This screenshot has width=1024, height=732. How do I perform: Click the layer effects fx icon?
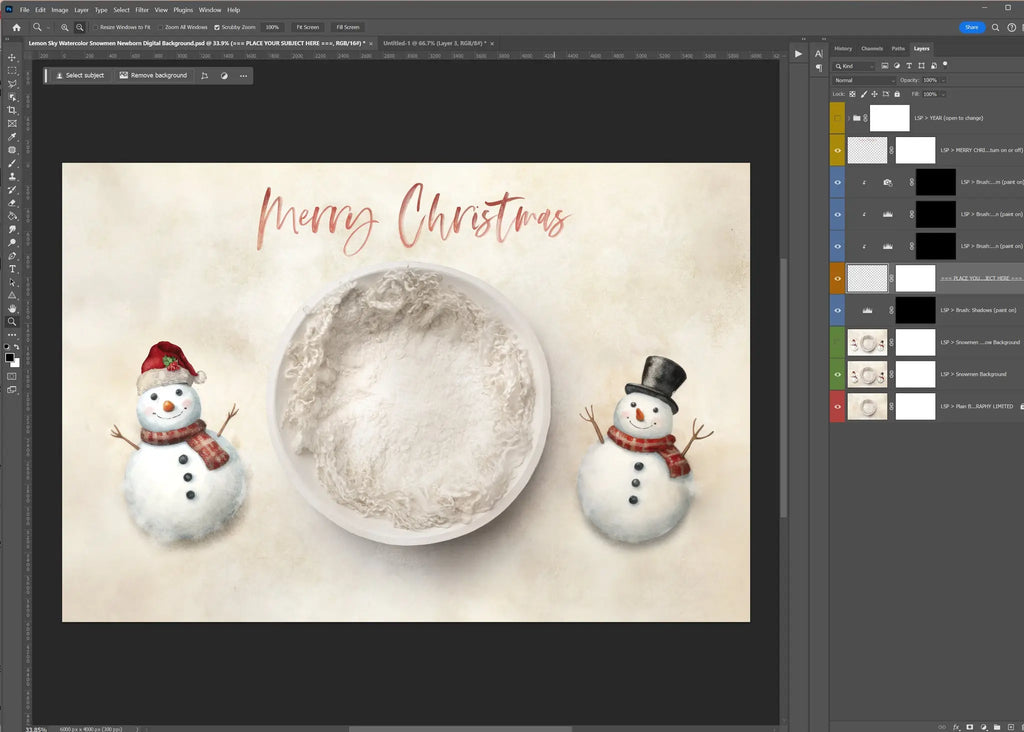957,727
